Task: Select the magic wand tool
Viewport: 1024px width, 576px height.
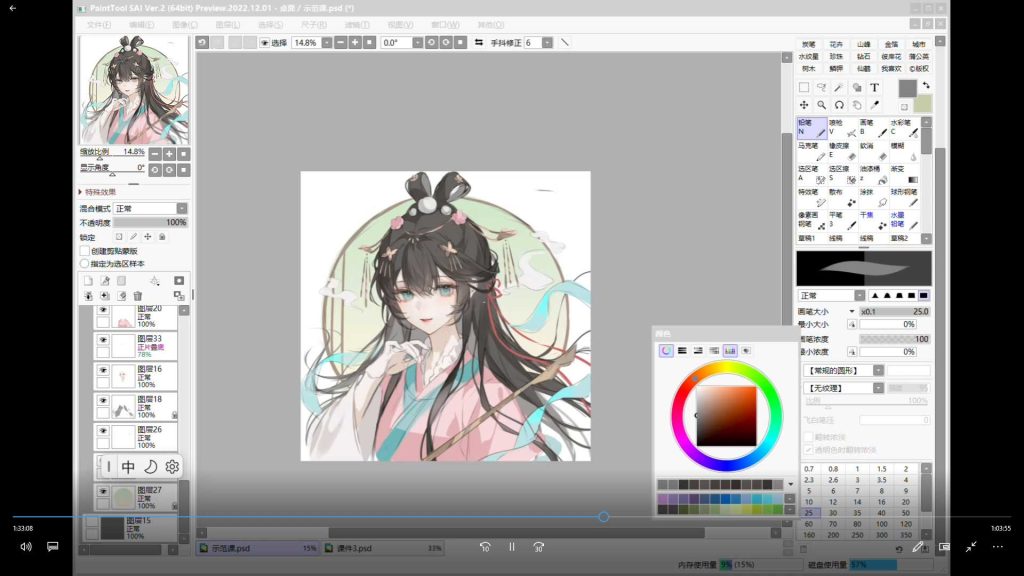Action: click(839, 88)
